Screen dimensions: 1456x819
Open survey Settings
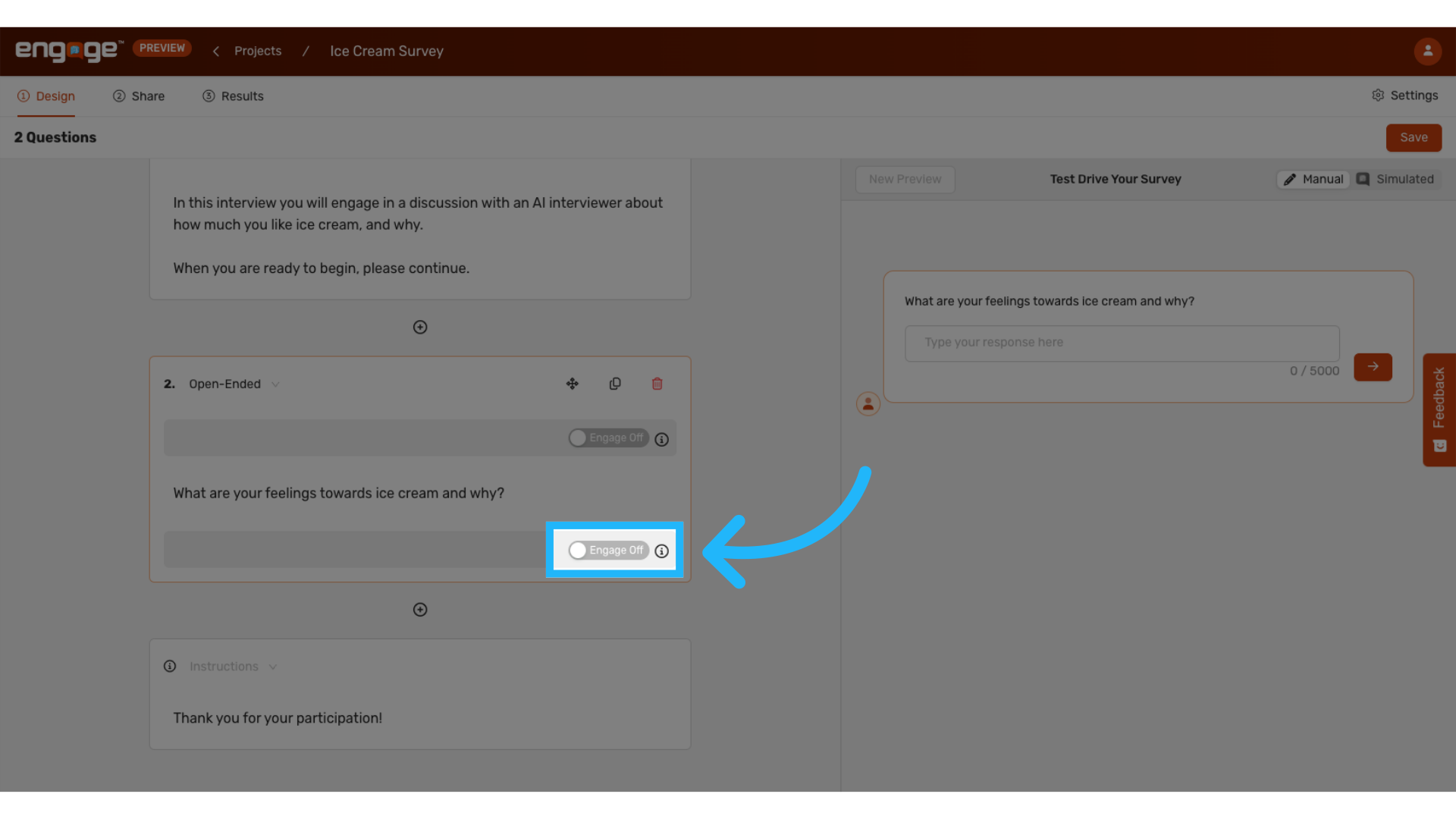(1404, 96)
